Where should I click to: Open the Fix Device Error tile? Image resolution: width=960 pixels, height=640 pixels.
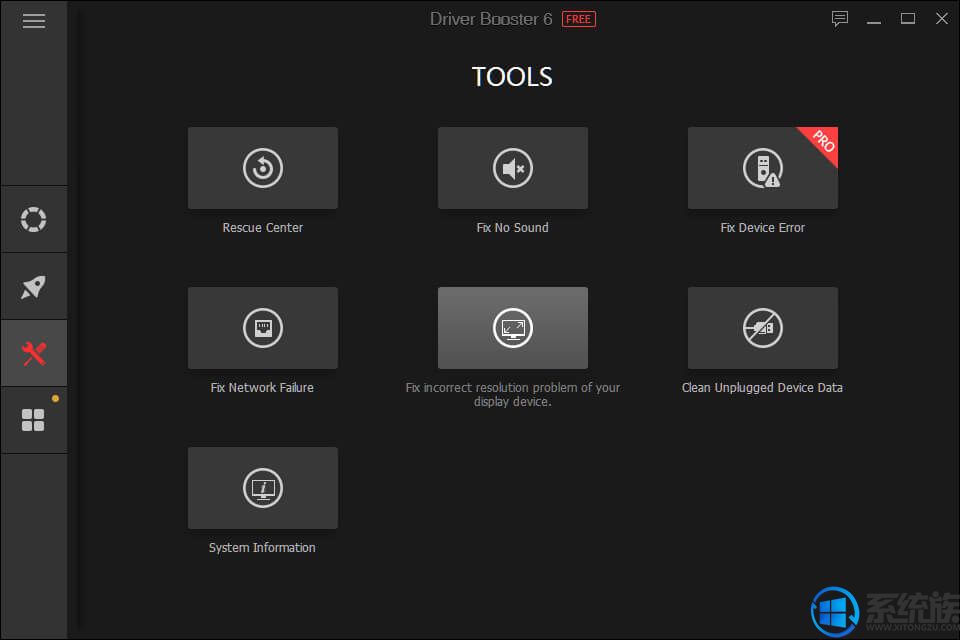[x=763, y=168]
